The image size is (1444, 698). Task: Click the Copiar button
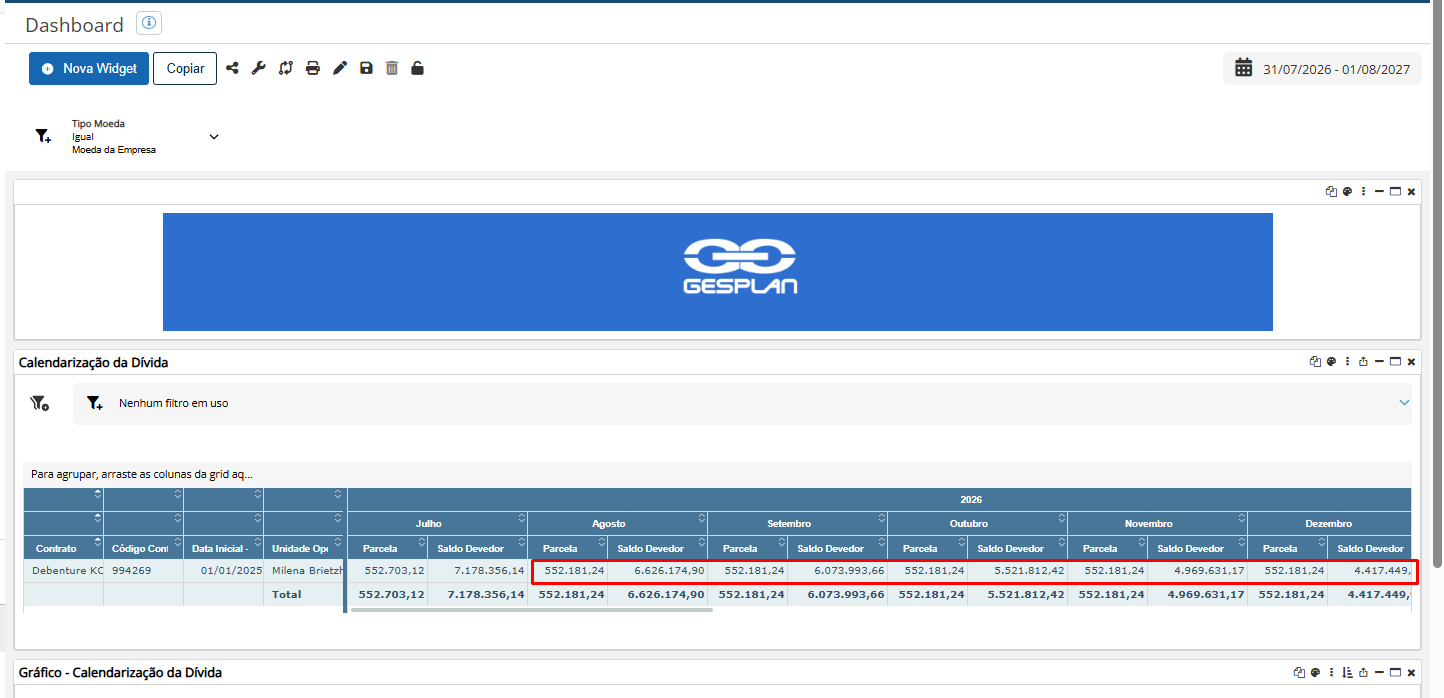(185, 68)
